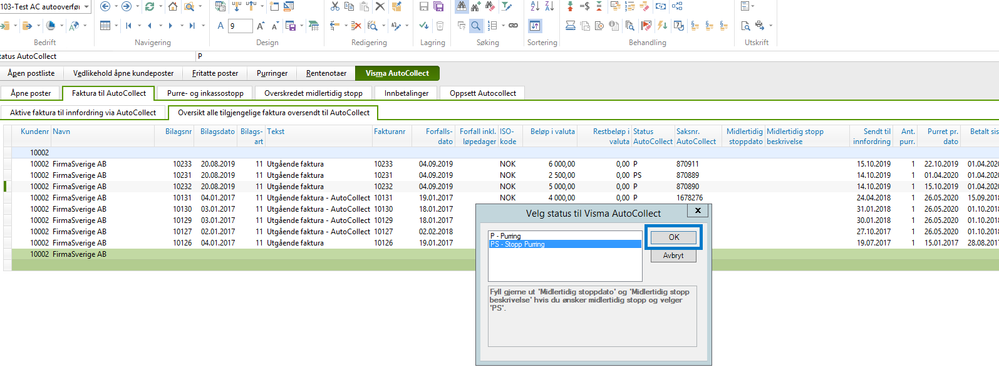The height and width of the screenshot is (367, 999).
Task: Click the custom sort icon in Sortering
Action: pos(535,25)
